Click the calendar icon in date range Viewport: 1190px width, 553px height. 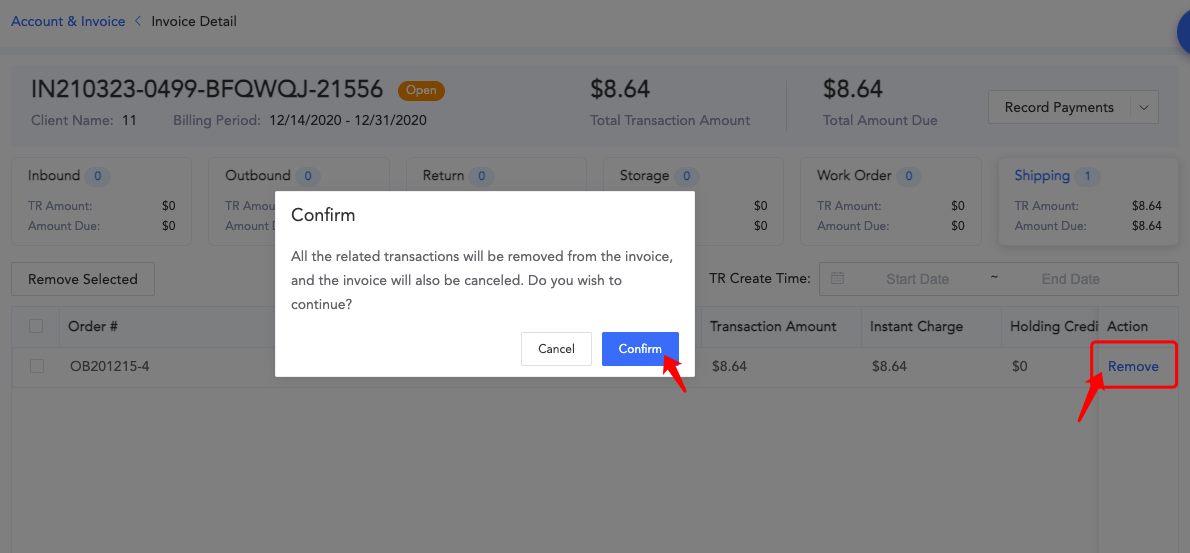tap(837, 278)
